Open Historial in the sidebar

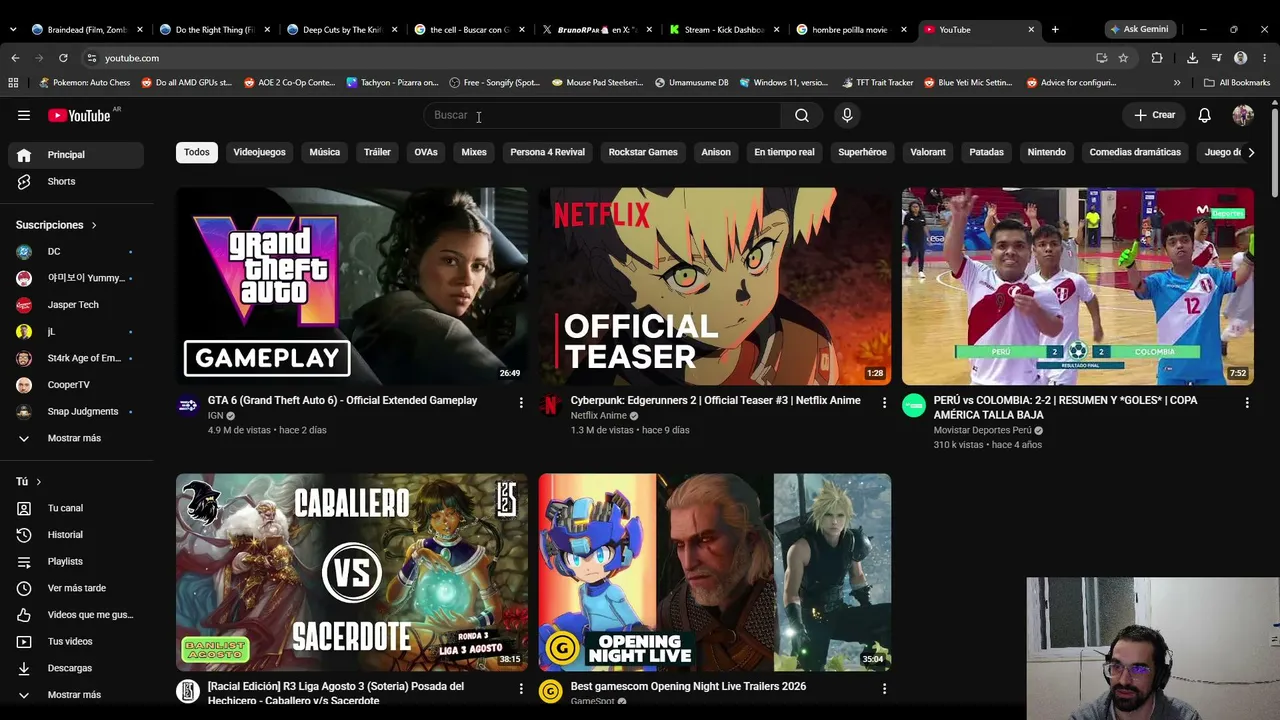pos(76,535)
